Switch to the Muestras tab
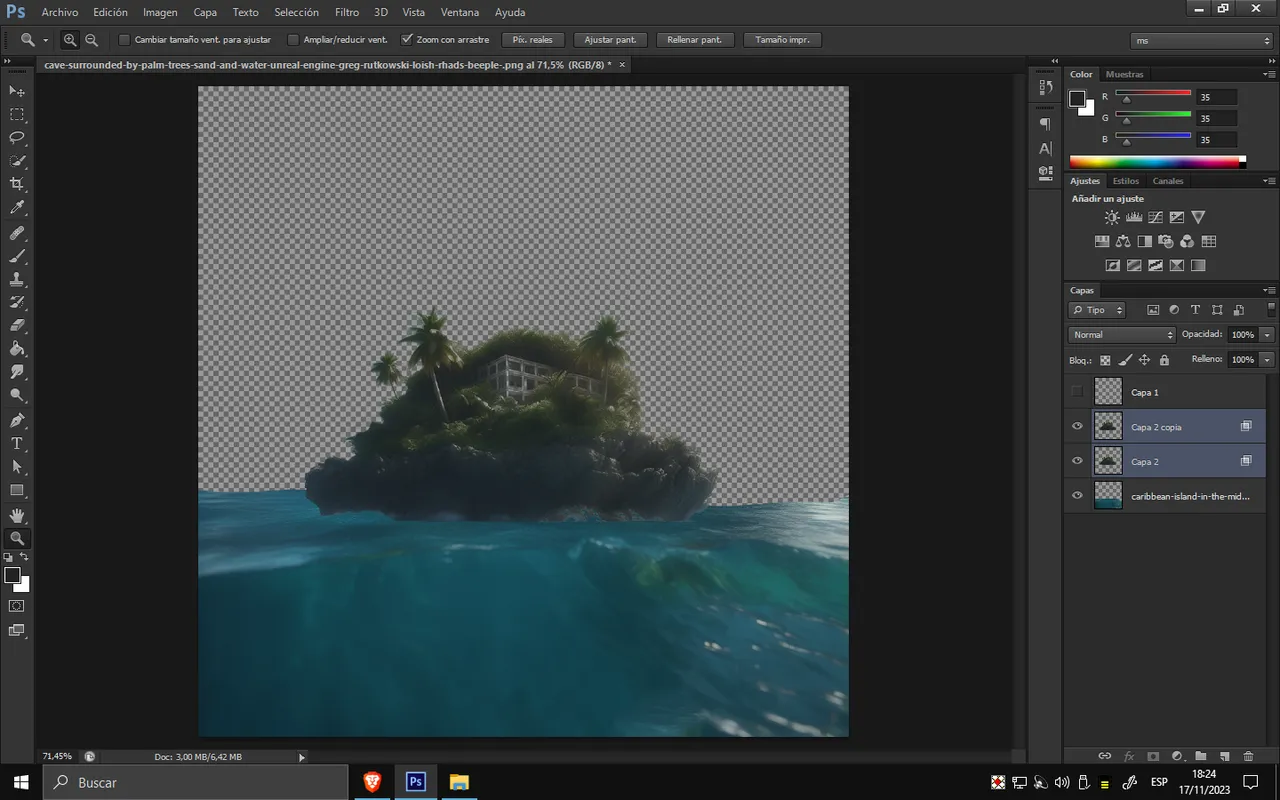Viewport: 1280px width, 800px height. [1125, 74]
